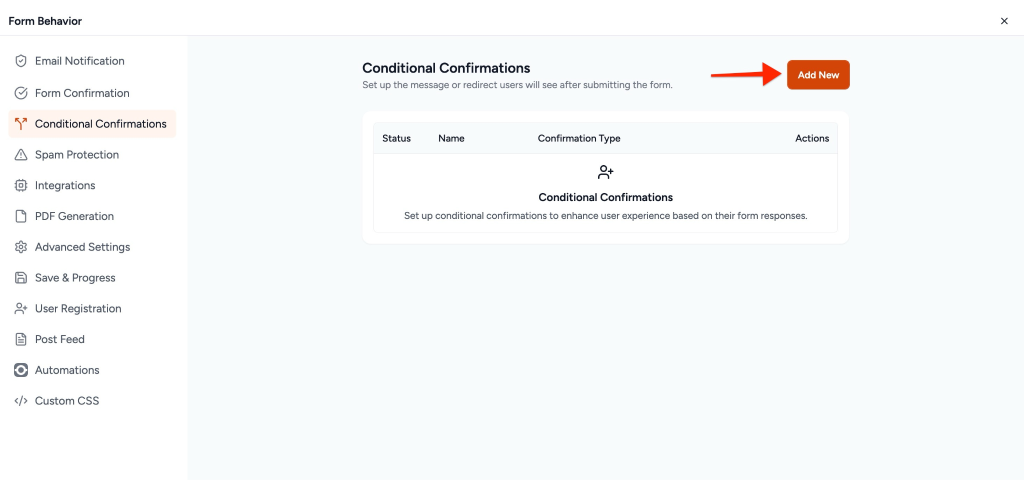Click the Email Notification shield icon
1024x480 pixels.
[x=21, y=61]
